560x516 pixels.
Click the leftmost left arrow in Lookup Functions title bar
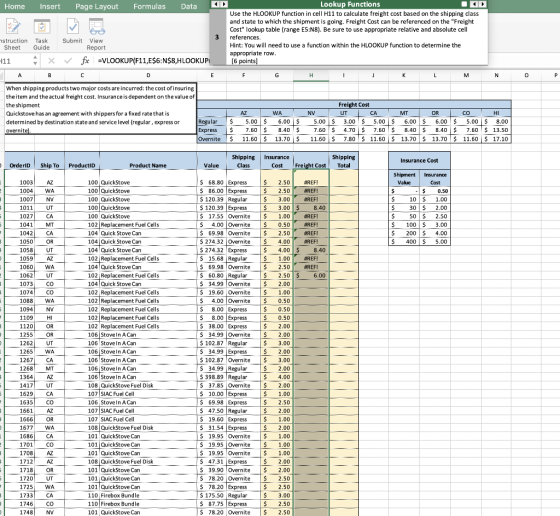point(215,4)
